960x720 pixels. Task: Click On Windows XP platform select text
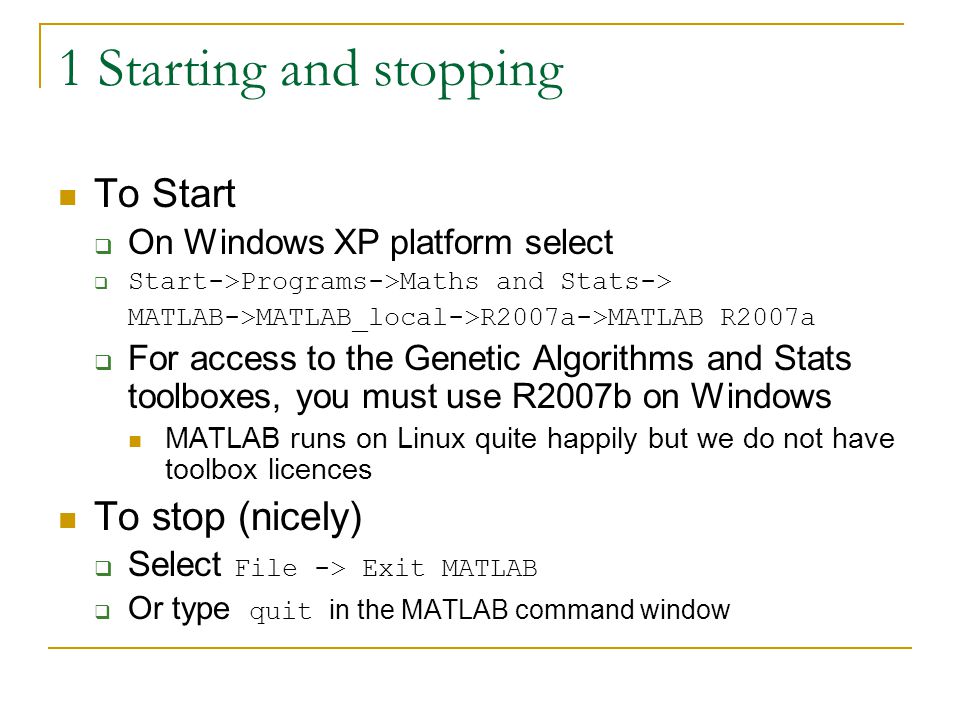coord(370,243)
